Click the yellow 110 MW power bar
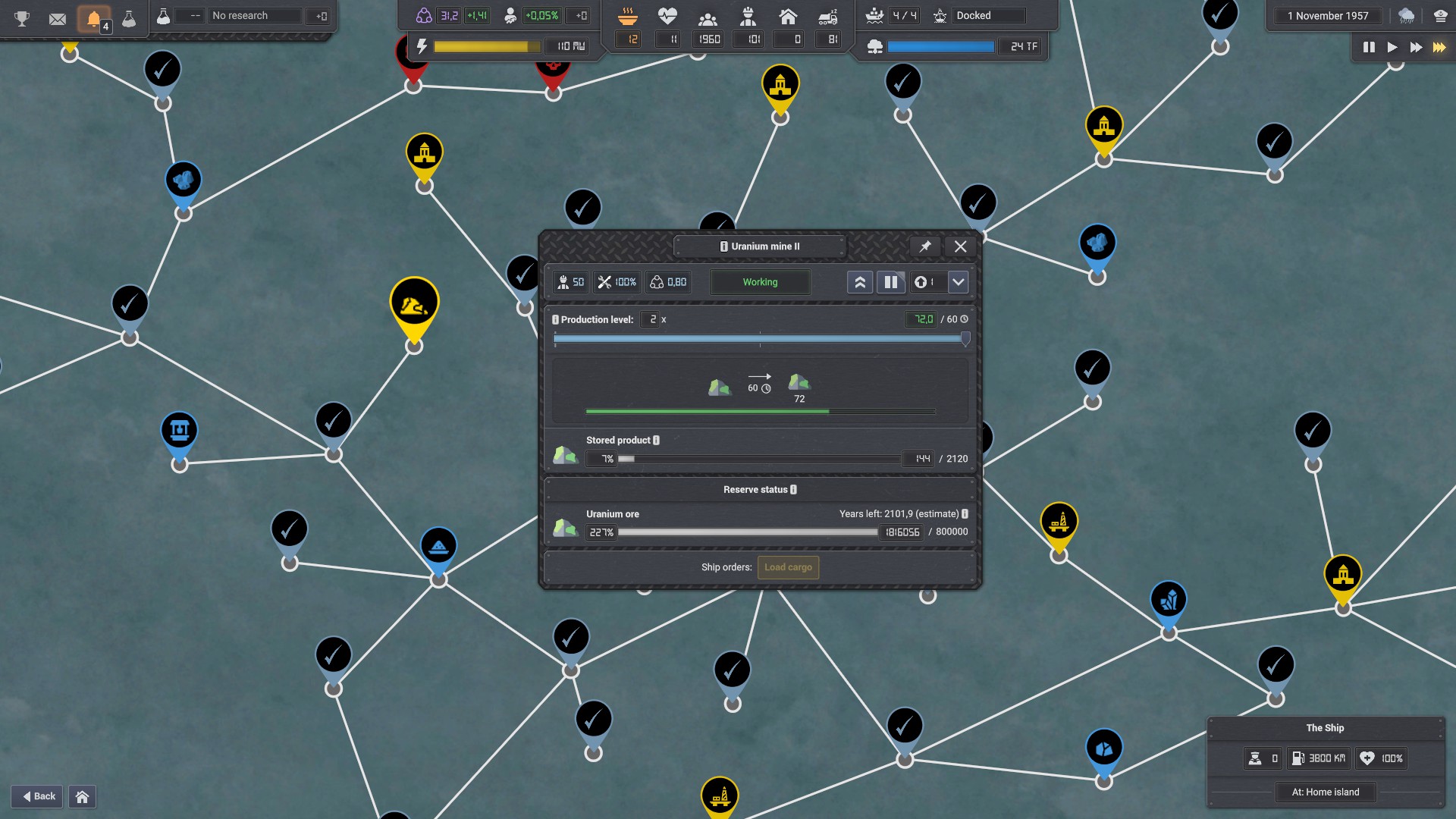The image size is (1456, 819). click(x=487, y=46)
